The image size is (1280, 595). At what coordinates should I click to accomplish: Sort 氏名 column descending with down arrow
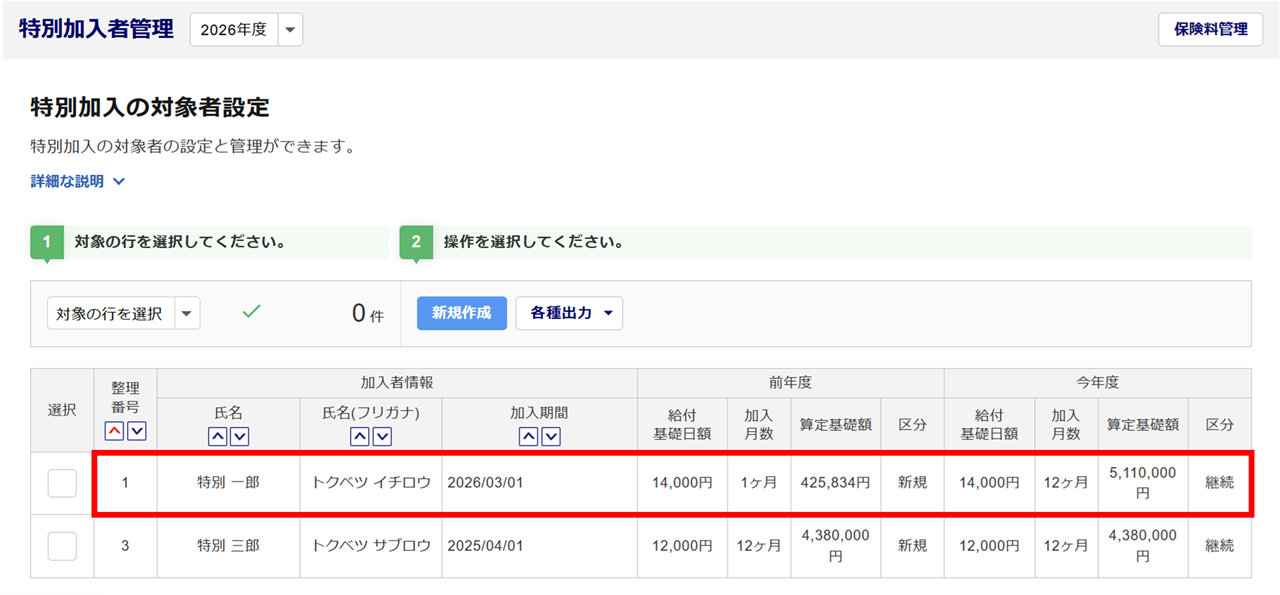pos(239,436)
